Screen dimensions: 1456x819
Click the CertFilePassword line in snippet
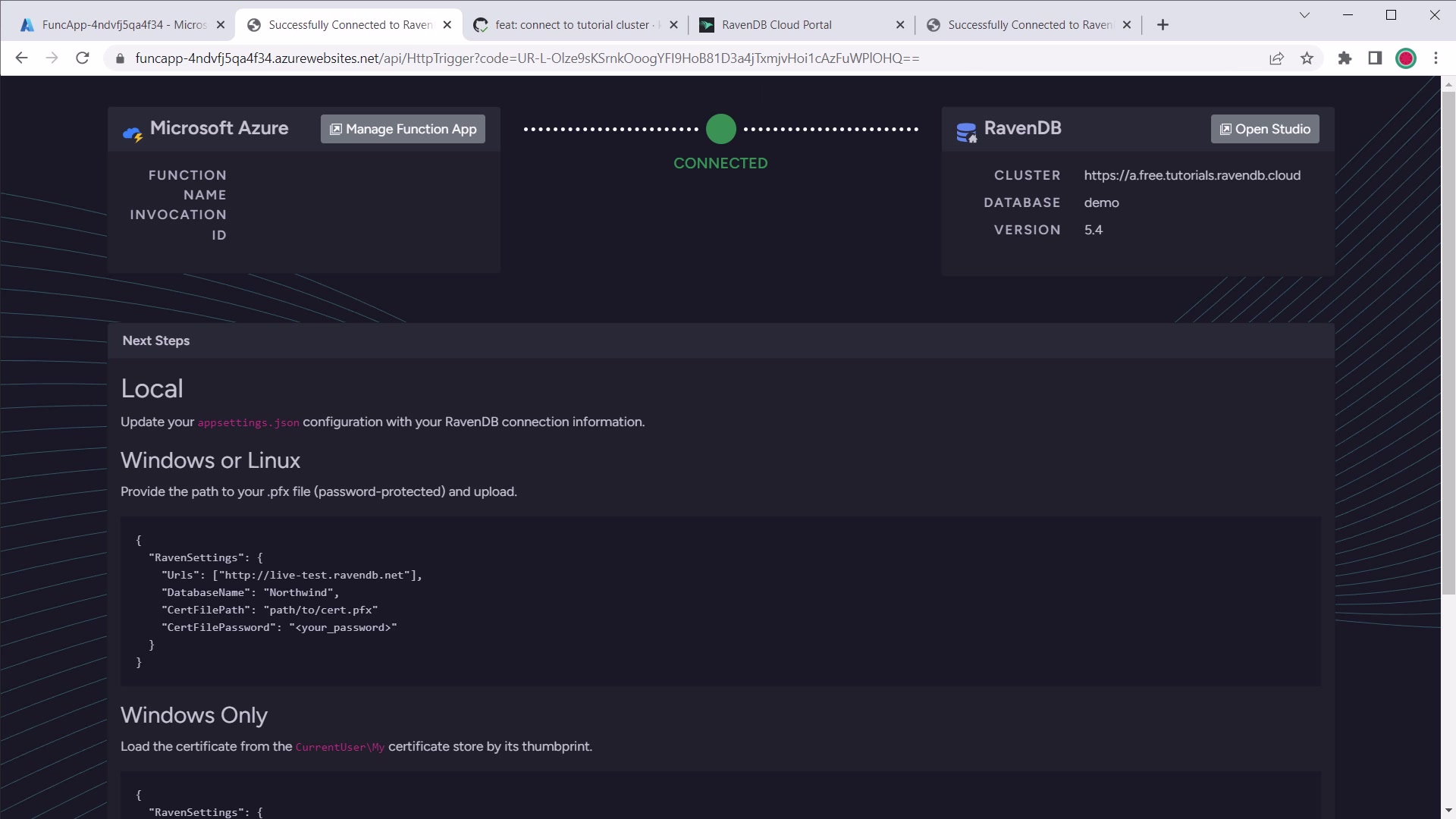[279, 627]
